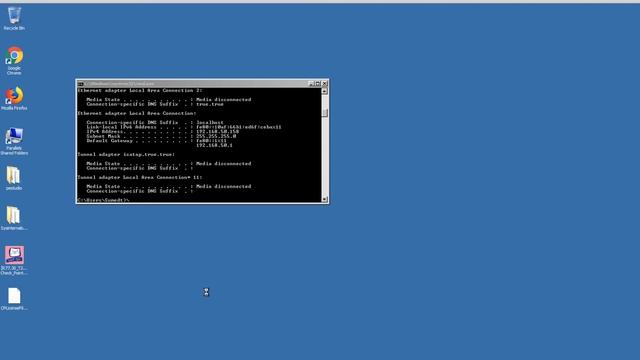The image size is (640, 360).
Task: Click the subnet mask 255.255.255.0
Action: (216, 136)
